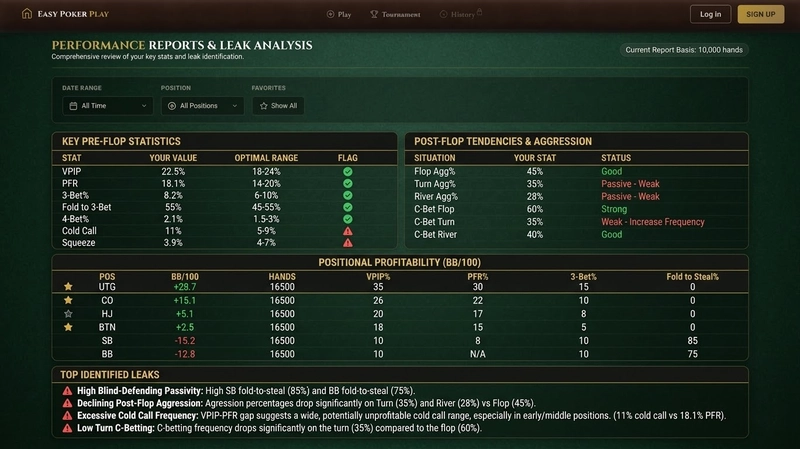This screenshot has height=449, width=800.
Task: Click the Weak - Increase Frequency status
Action: point(653,222)
